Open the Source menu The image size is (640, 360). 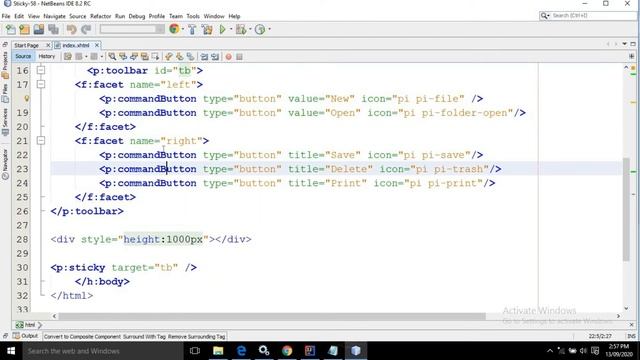(x=78, y=16)
